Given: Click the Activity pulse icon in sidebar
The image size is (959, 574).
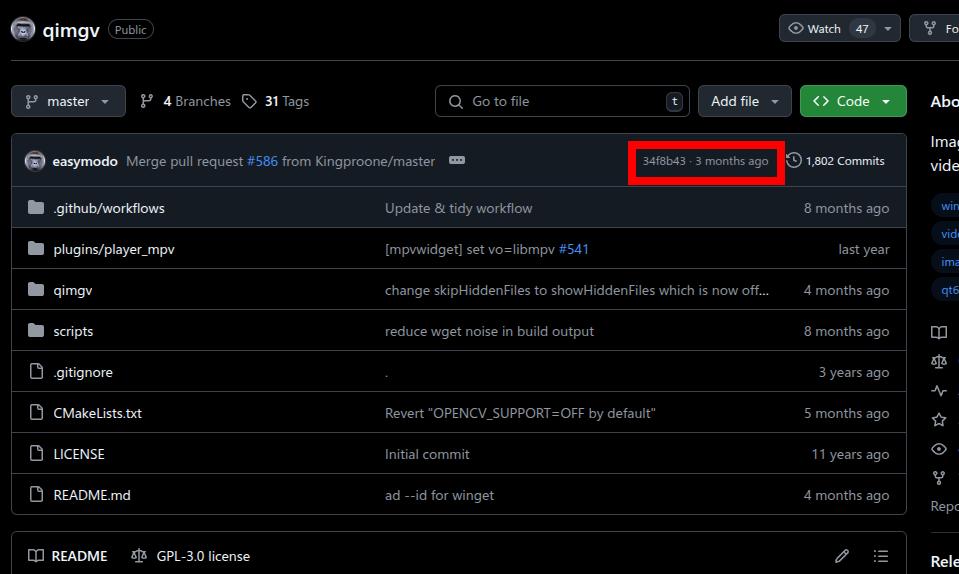Looking at the screenshot, I should [939, 391].
